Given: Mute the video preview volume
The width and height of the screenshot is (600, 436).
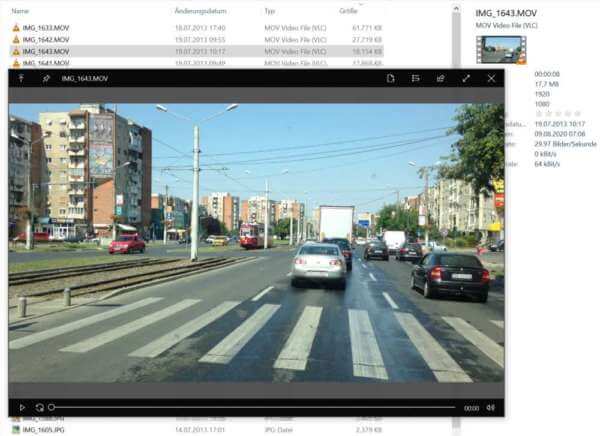Looking at the screenshot, I should coord(490,408).
